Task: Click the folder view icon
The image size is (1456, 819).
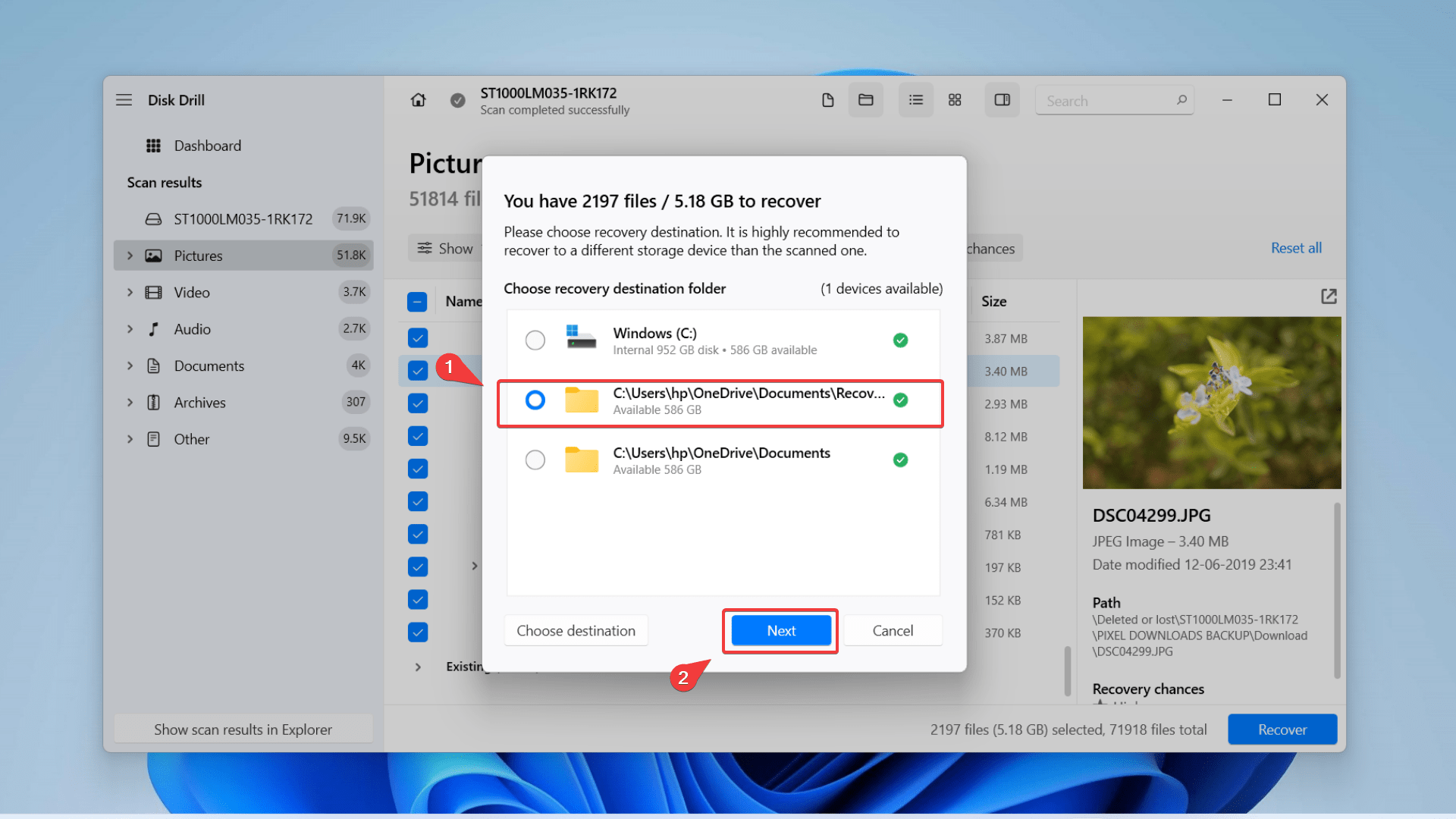Action: coord(865,100)
